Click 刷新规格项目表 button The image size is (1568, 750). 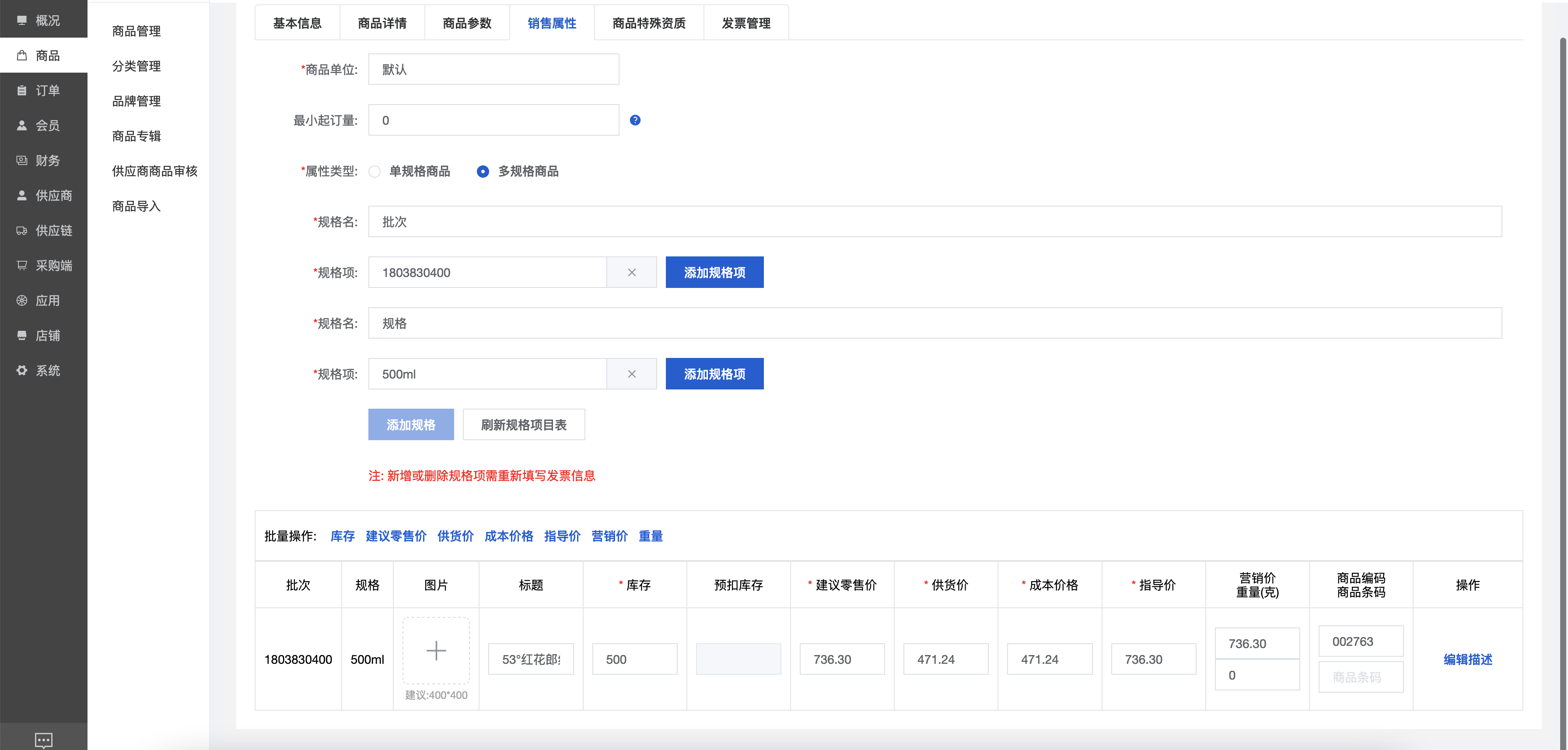pos(524,424)
